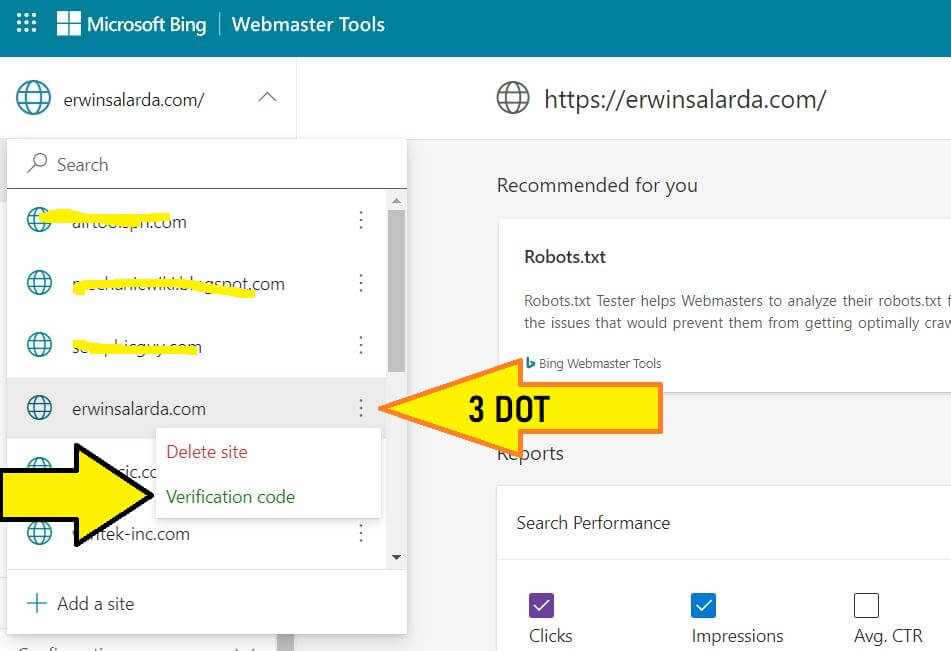Uncheck the Impressions checkbox
951x651 pixels.
click(x=703, y=605)
